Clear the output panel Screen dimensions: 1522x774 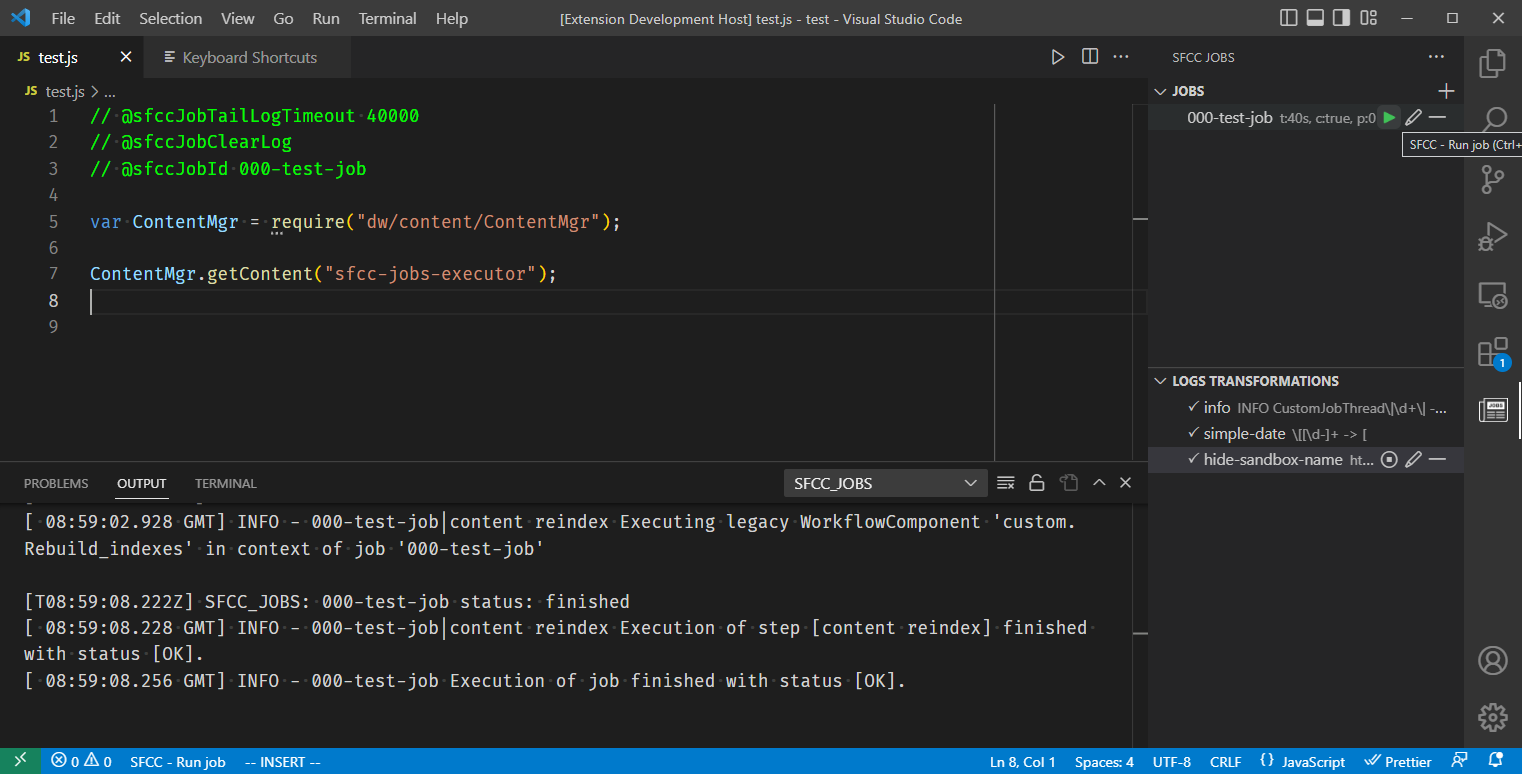pyautogui.click(x=1006, y=483)
